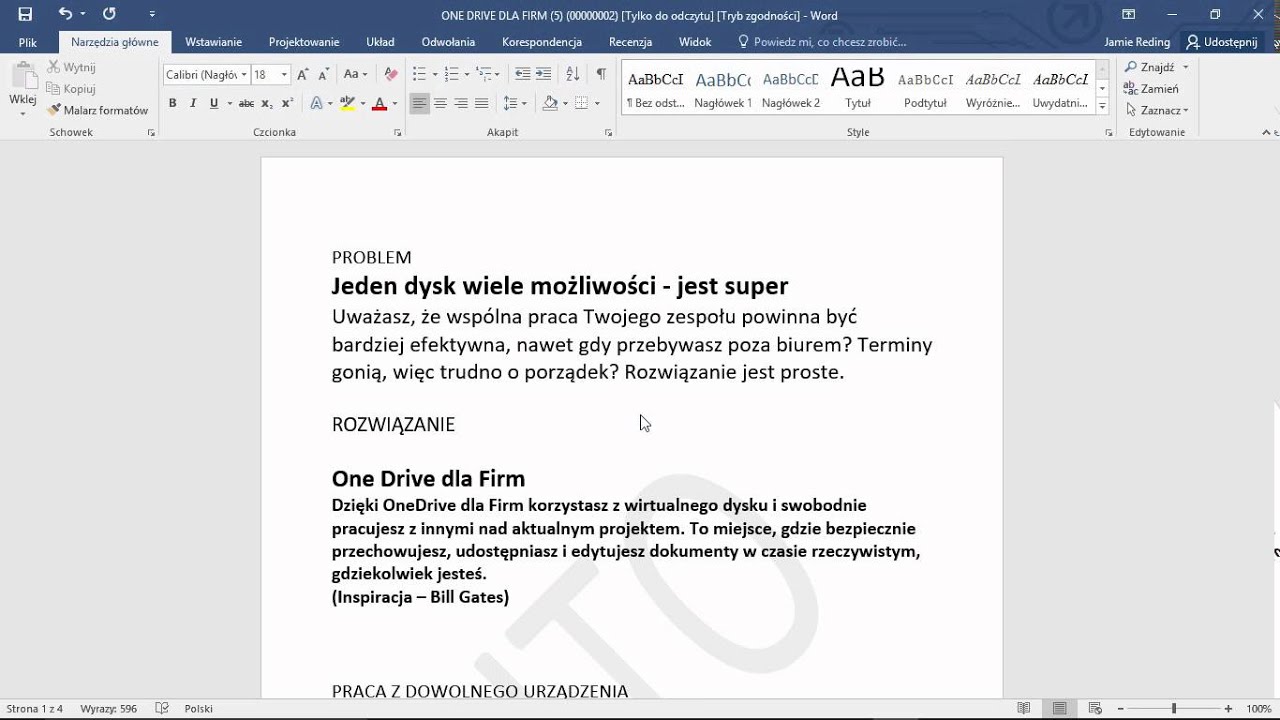Viewport: 1280px width, 720px height.
Task: Toggle Italic formatting
Action: 193,103
